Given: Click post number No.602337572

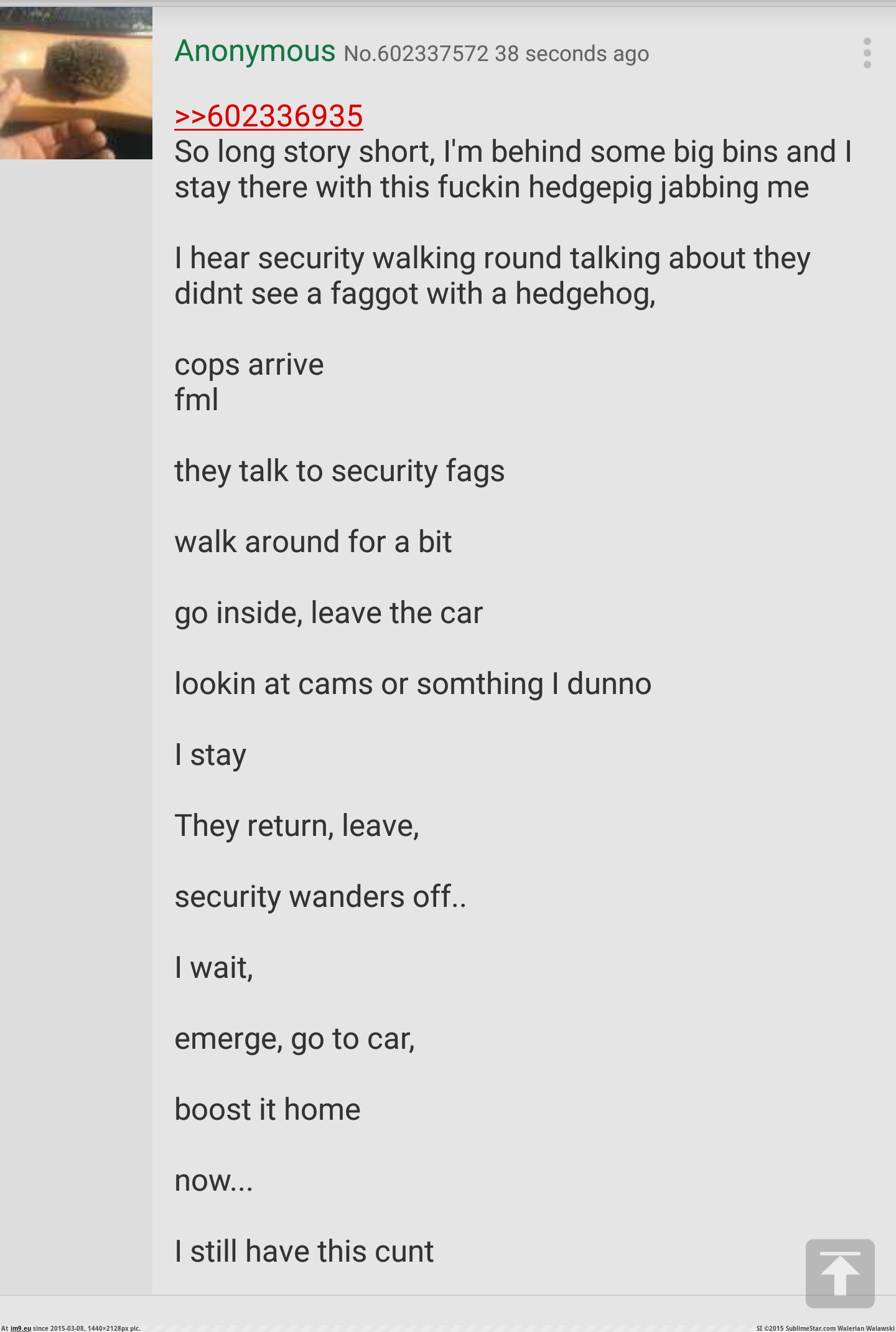Looking at the screenshot, I should [416, 54].
